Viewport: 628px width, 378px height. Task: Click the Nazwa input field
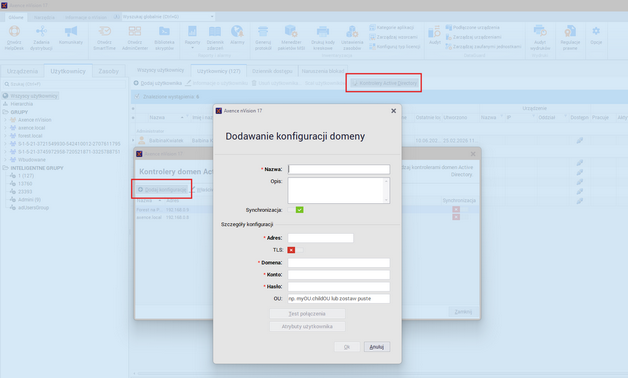(x=338, y=169)
